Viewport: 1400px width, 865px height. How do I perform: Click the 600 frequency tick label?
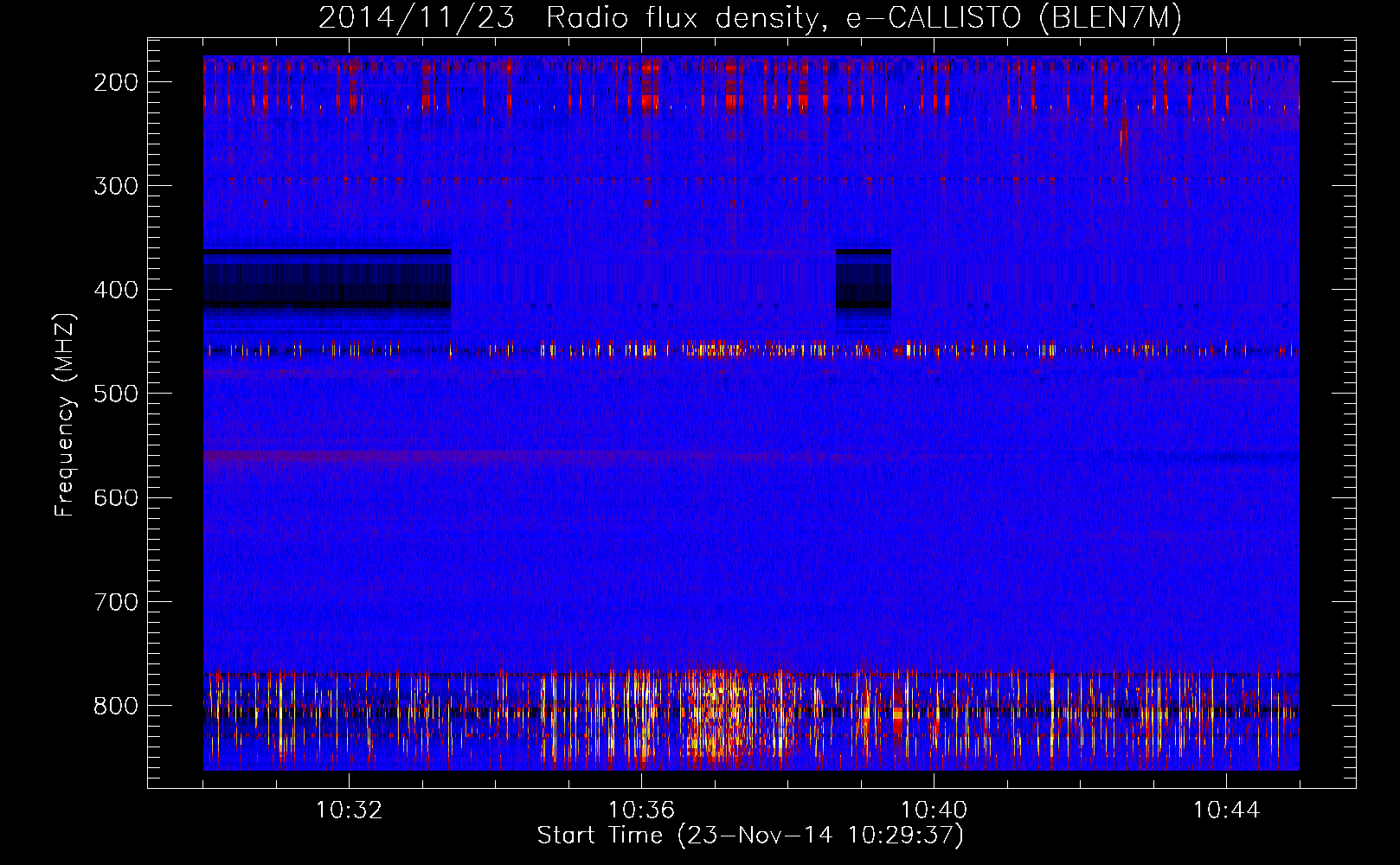tap(116, 497)
